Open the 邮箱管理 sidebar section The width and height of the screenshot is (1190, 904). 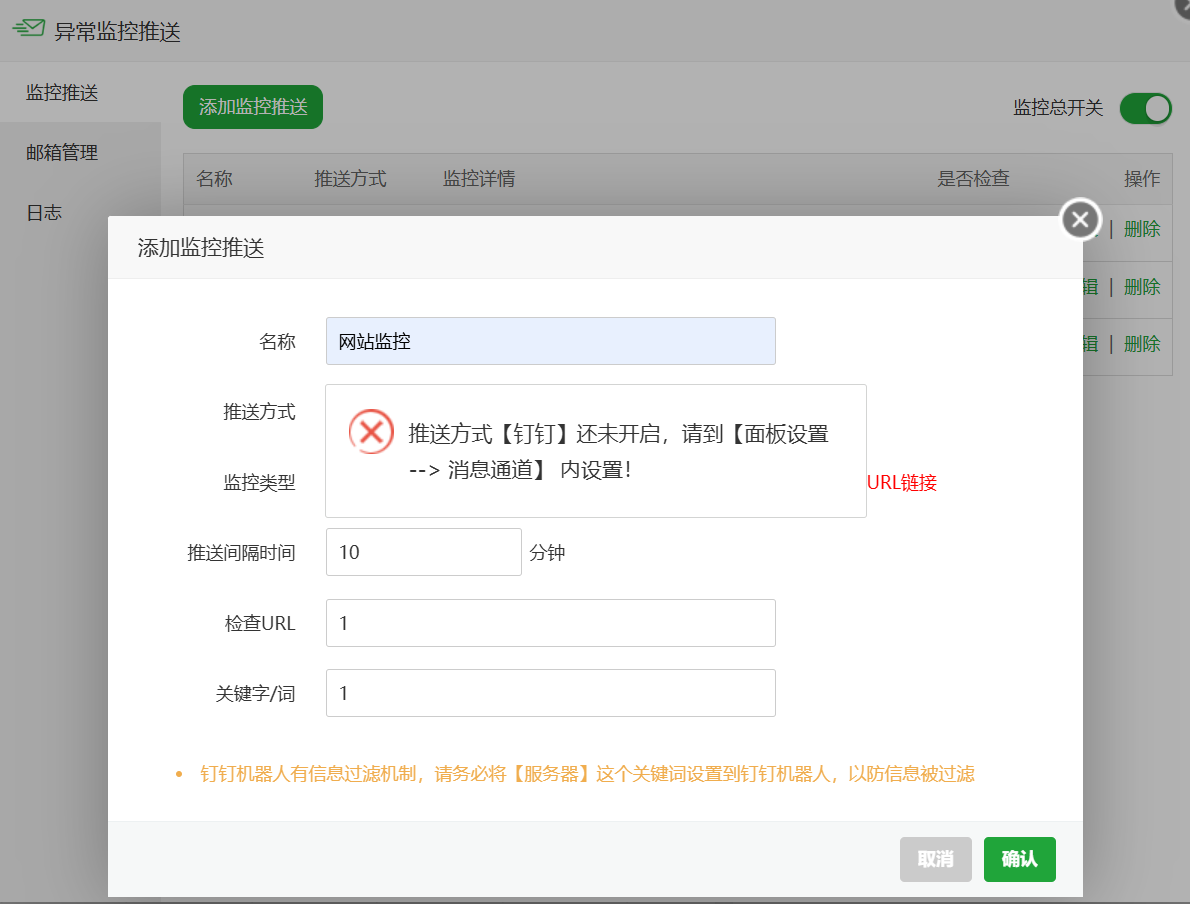coord(60,152)
